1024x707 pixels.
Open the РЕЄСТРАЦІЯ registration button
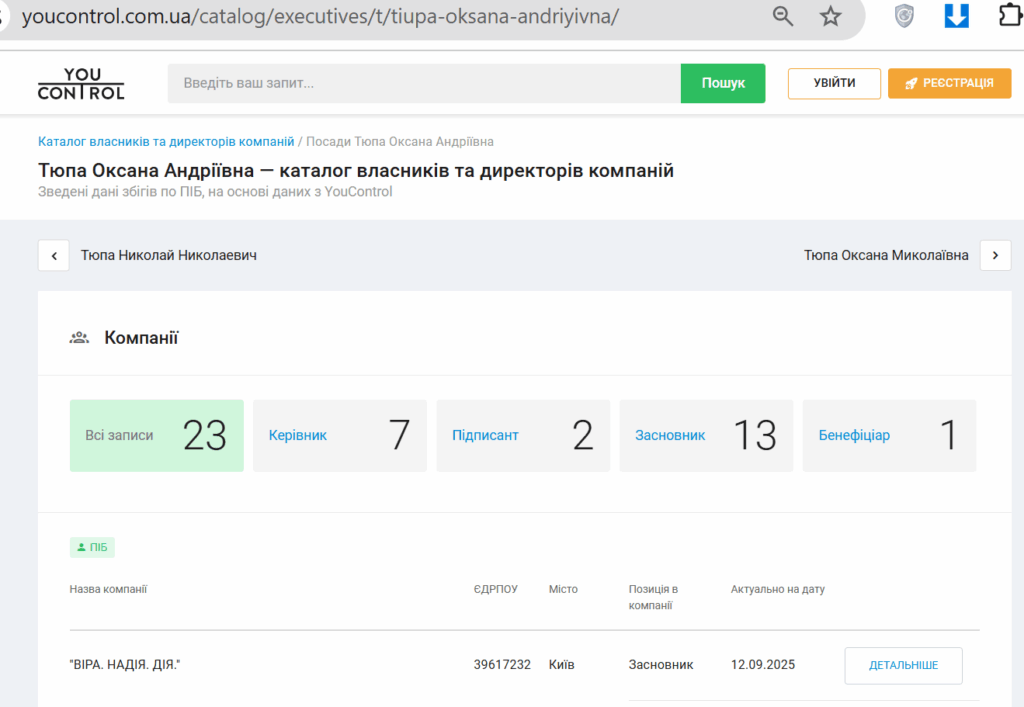click(950, 83)
